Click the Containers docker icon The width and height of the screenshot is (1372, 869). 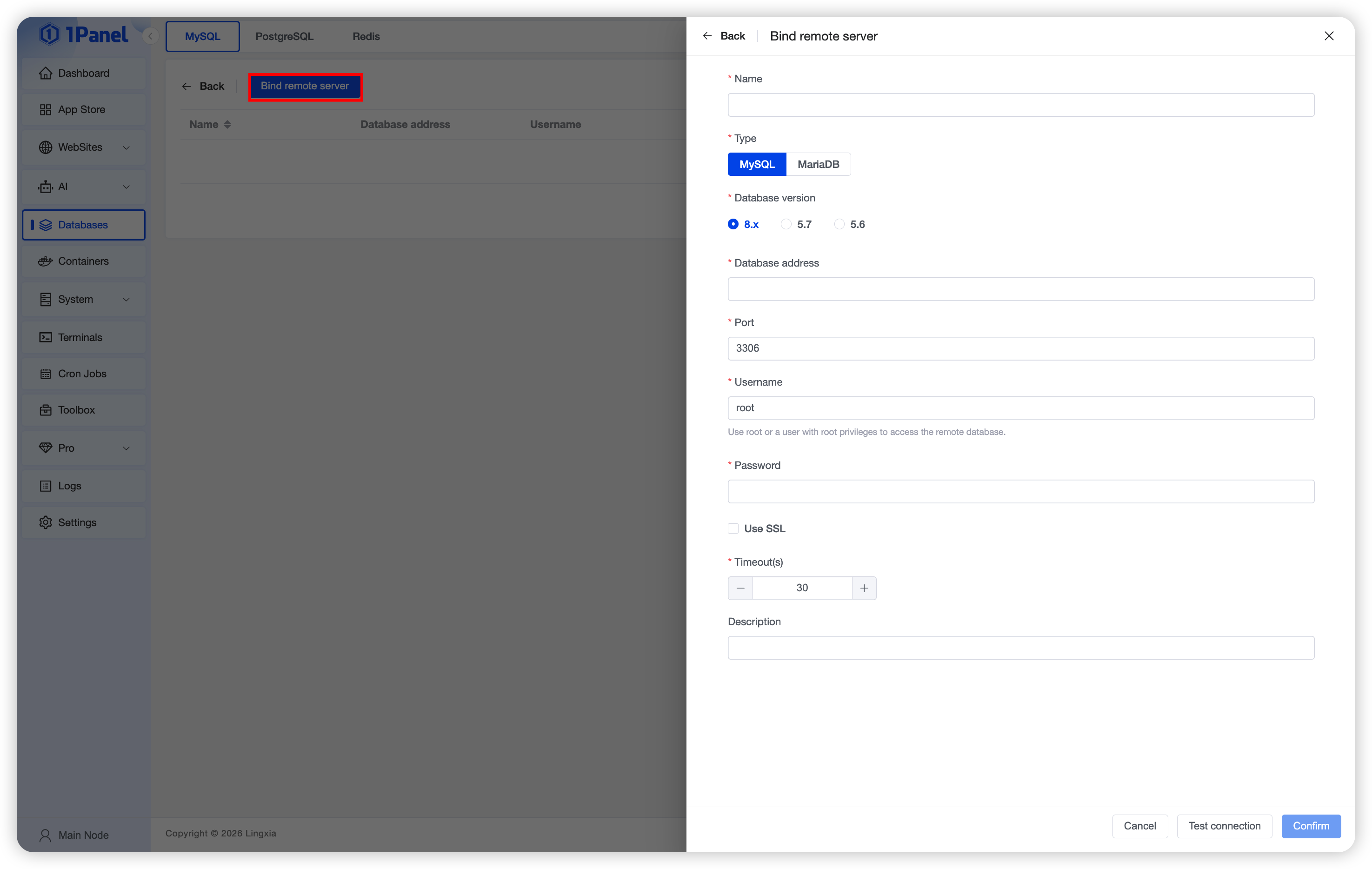tap(46, 261)
